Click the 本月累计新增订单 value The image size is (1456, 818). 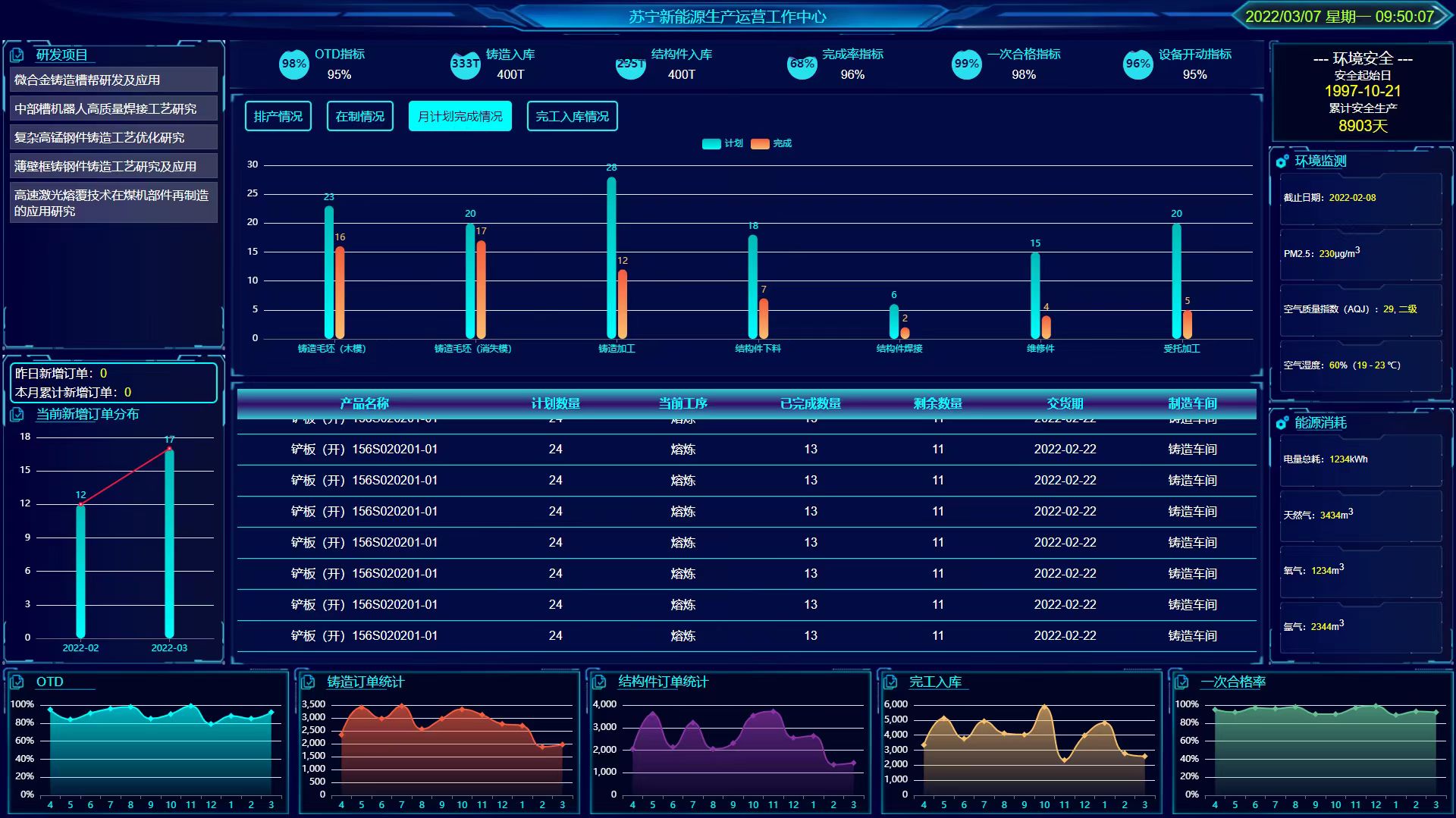127,392
